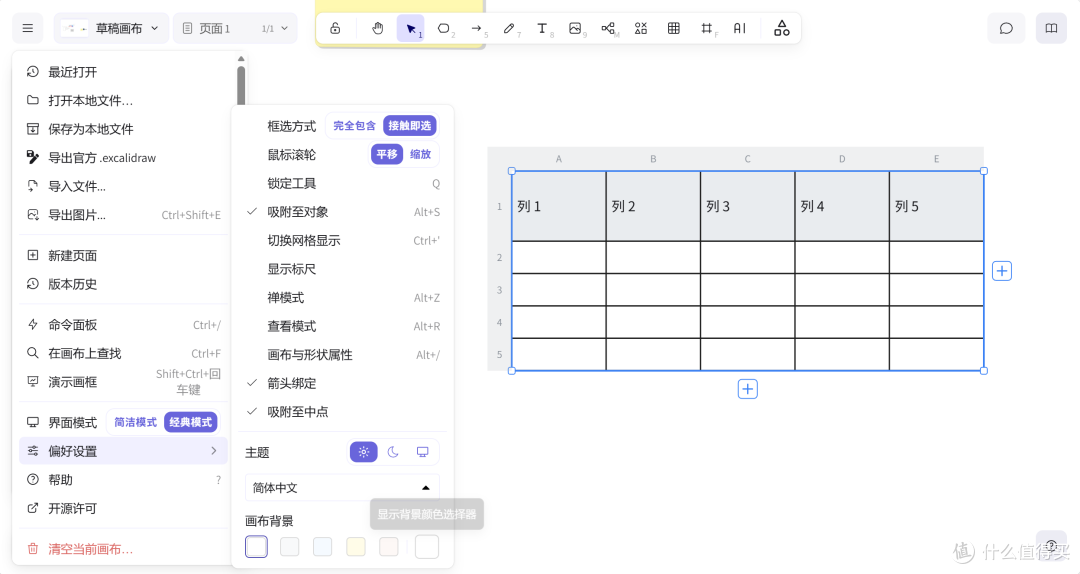Click 最近打开 menu item

[x=123, y=72]
